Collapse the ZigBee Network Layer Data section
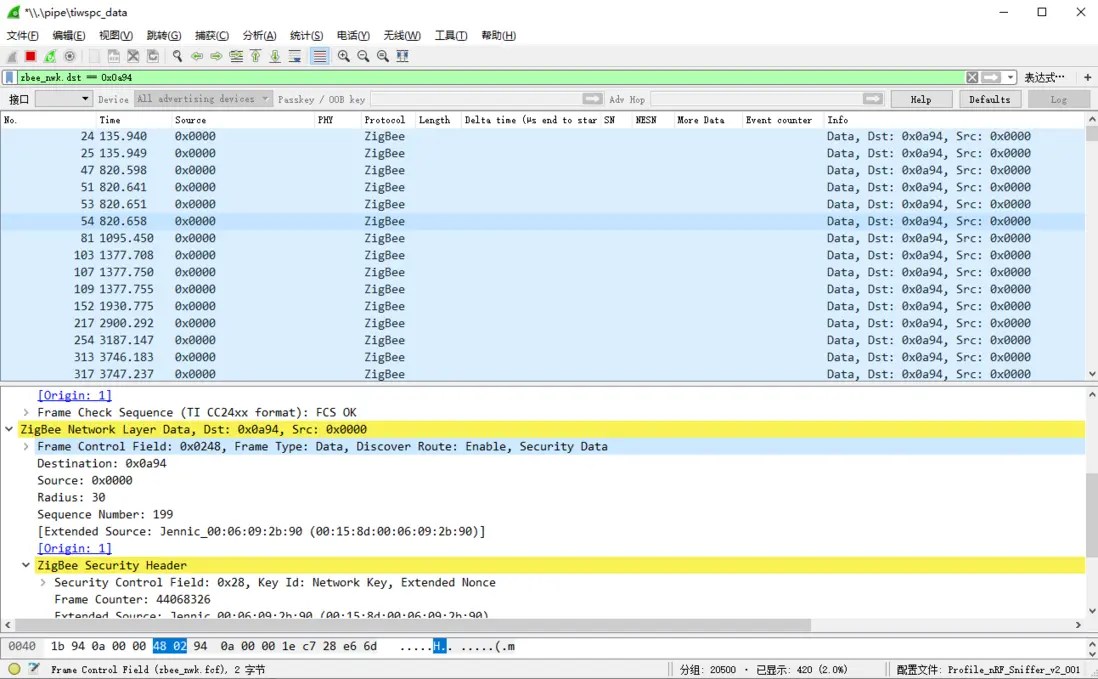 click(9, 429)
